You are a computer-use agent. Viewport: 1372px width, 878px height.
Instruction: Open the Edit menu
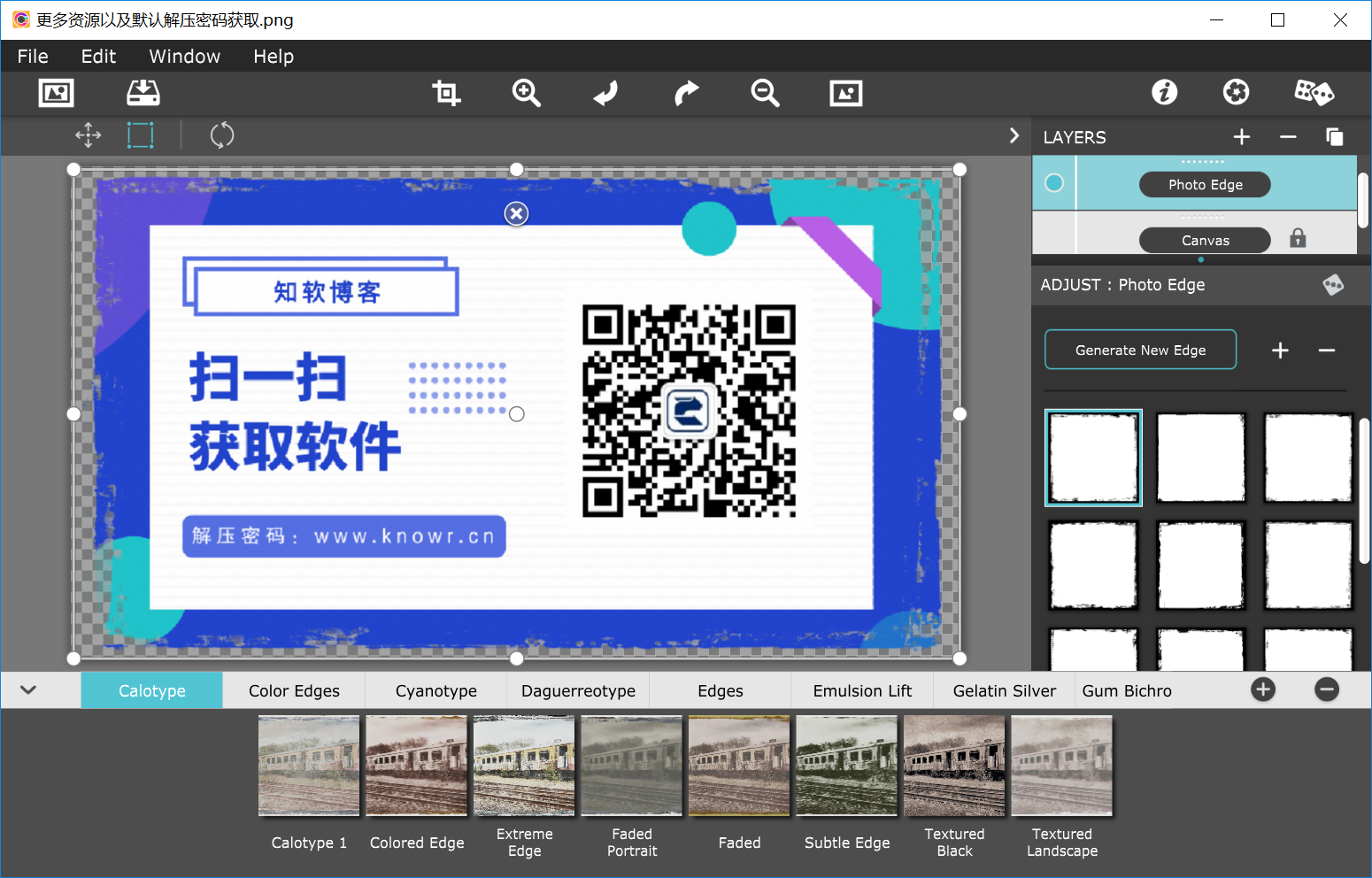[98, 56]
